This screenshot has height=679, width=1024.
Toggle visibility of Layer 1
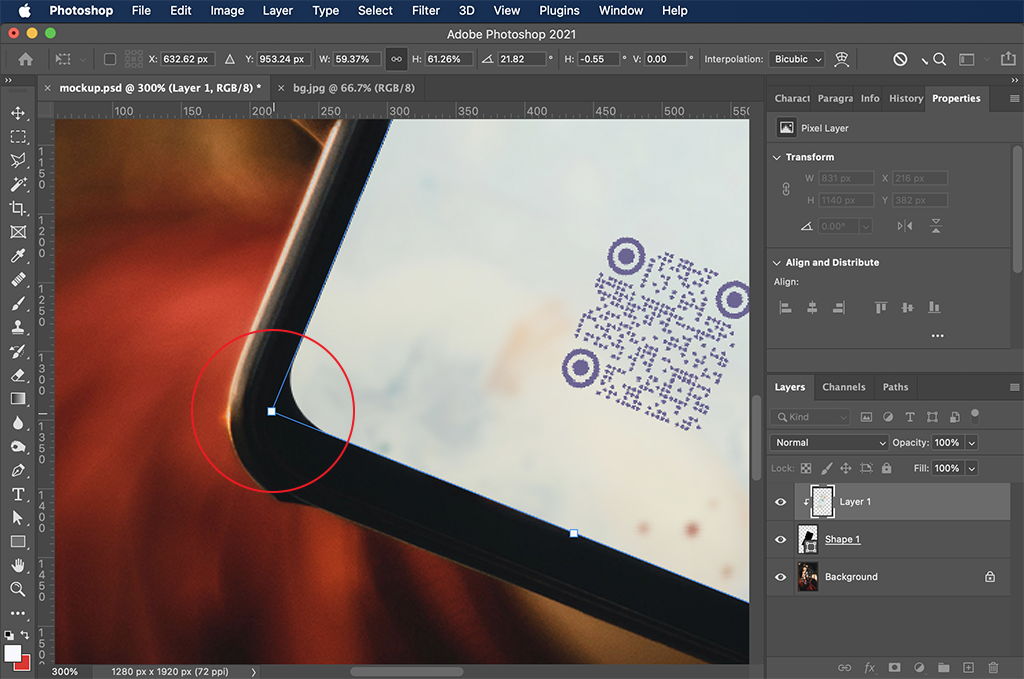coord(780,502)
